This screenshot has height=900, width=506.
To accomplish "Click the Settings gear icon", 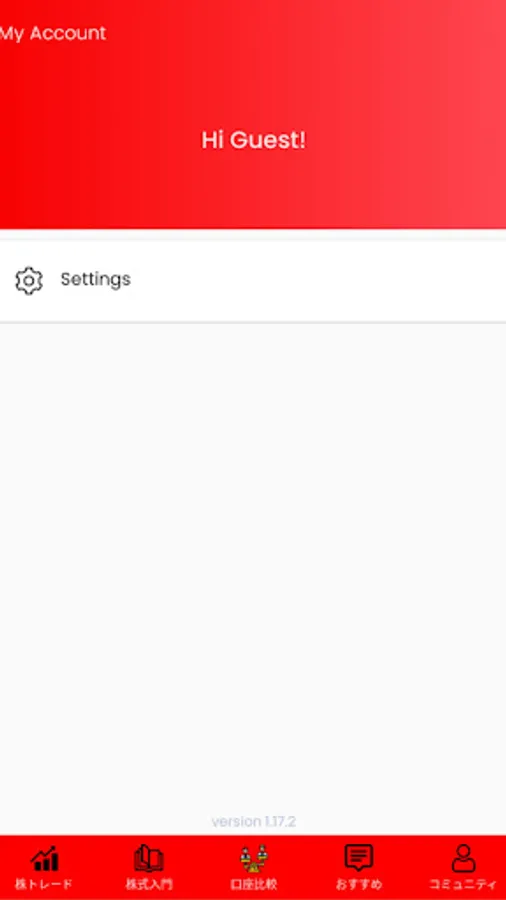I will (x=29, y=281).
